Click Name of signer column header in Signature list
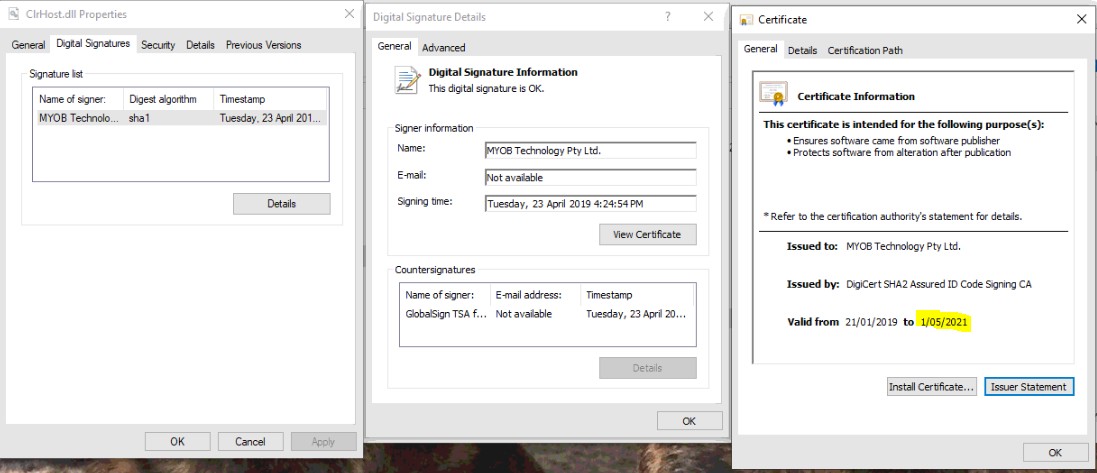Screen dimensions: 1097x473 tap(78, 99)
